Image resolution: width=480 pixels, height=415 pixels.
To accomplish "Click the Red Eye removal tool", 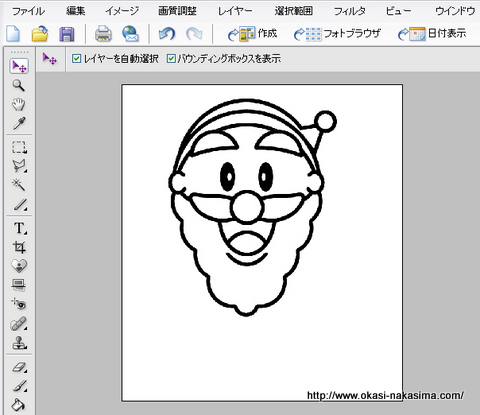I will coord(19,304).
